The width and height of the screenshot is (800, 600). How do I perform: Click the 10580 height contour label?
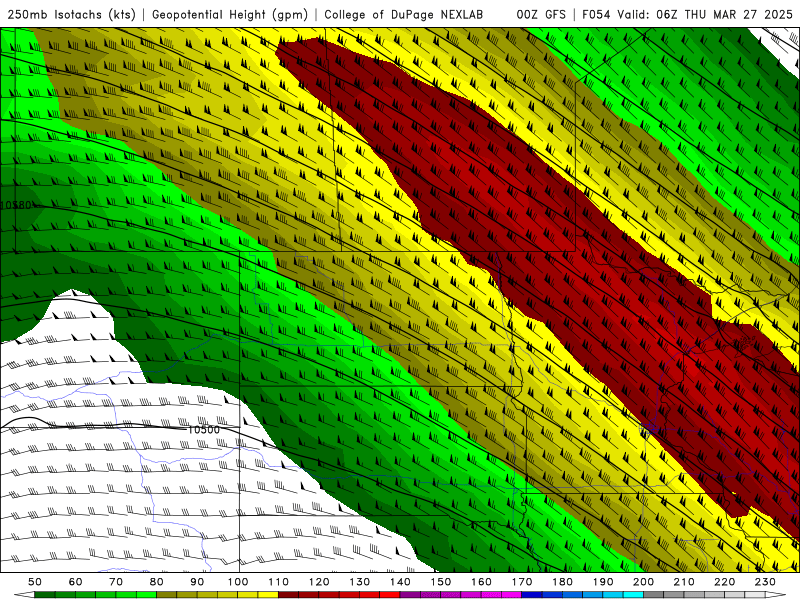coord(16,205)
